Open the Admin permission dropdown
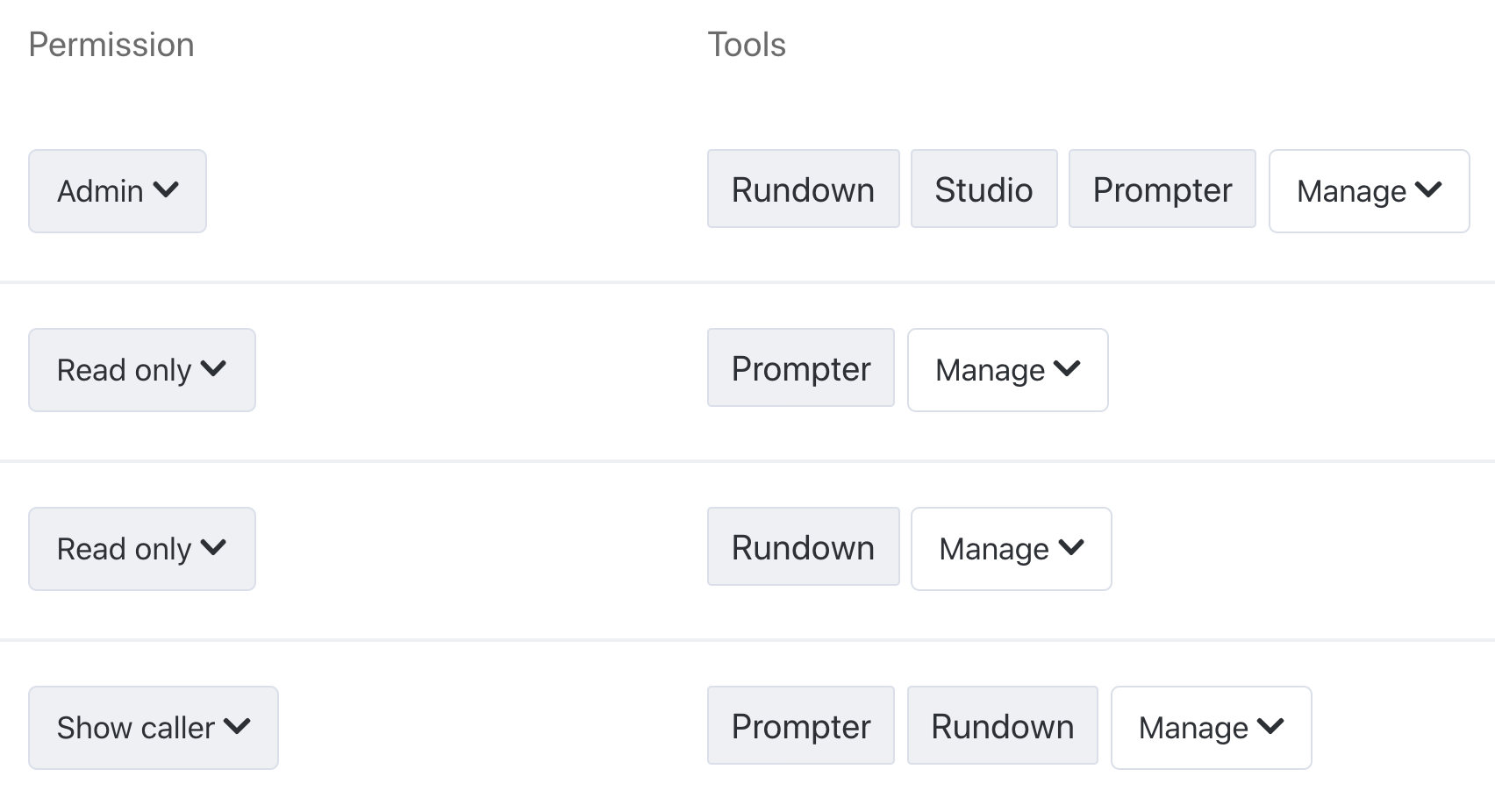Viewport: 1495px width, 812px height. (x=118, y=191)
